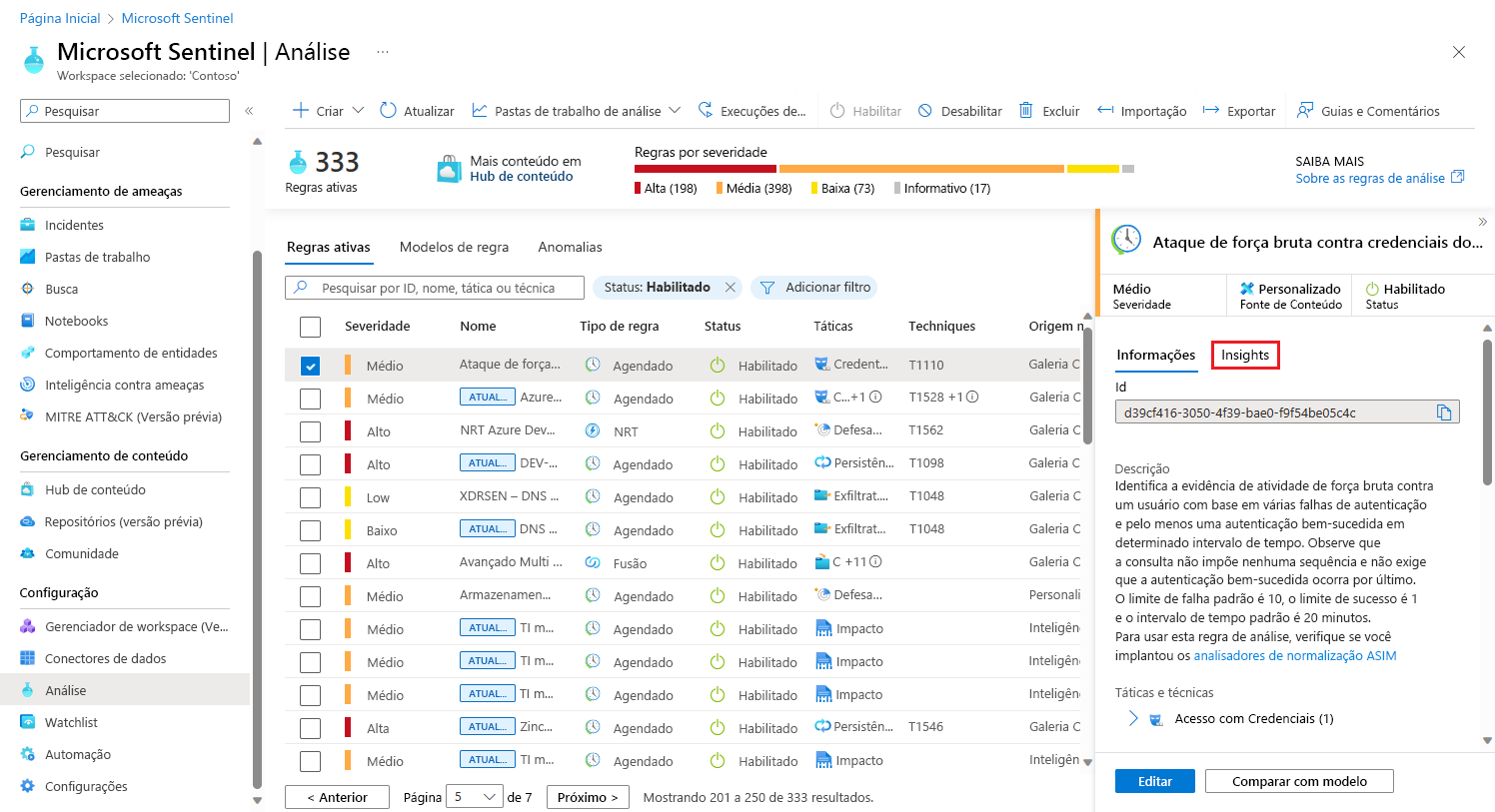
Task: Remove the Status: Habilitado filter X
Action: (x=731, y=288)
